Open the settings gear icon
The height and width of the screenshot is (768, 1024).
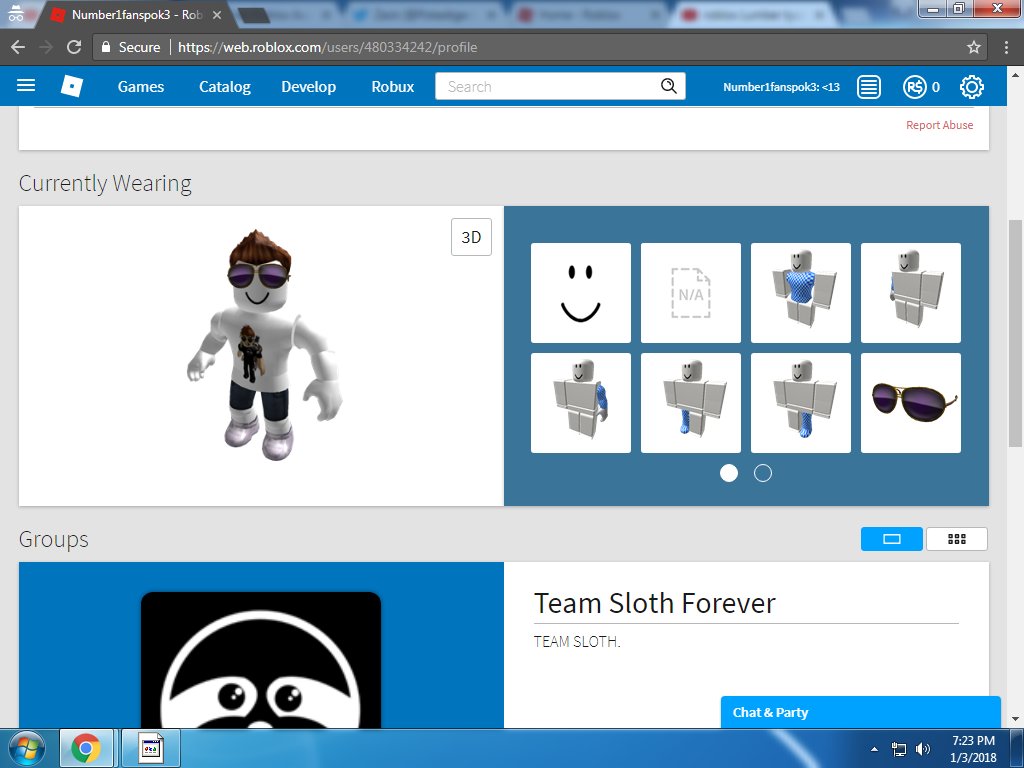pyautogui.click(x=972, y=87)
